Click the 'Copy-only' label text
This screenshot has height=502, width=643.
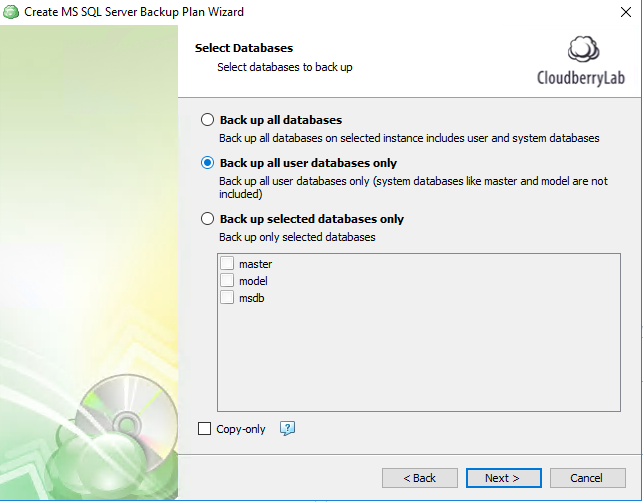(241, 429)
